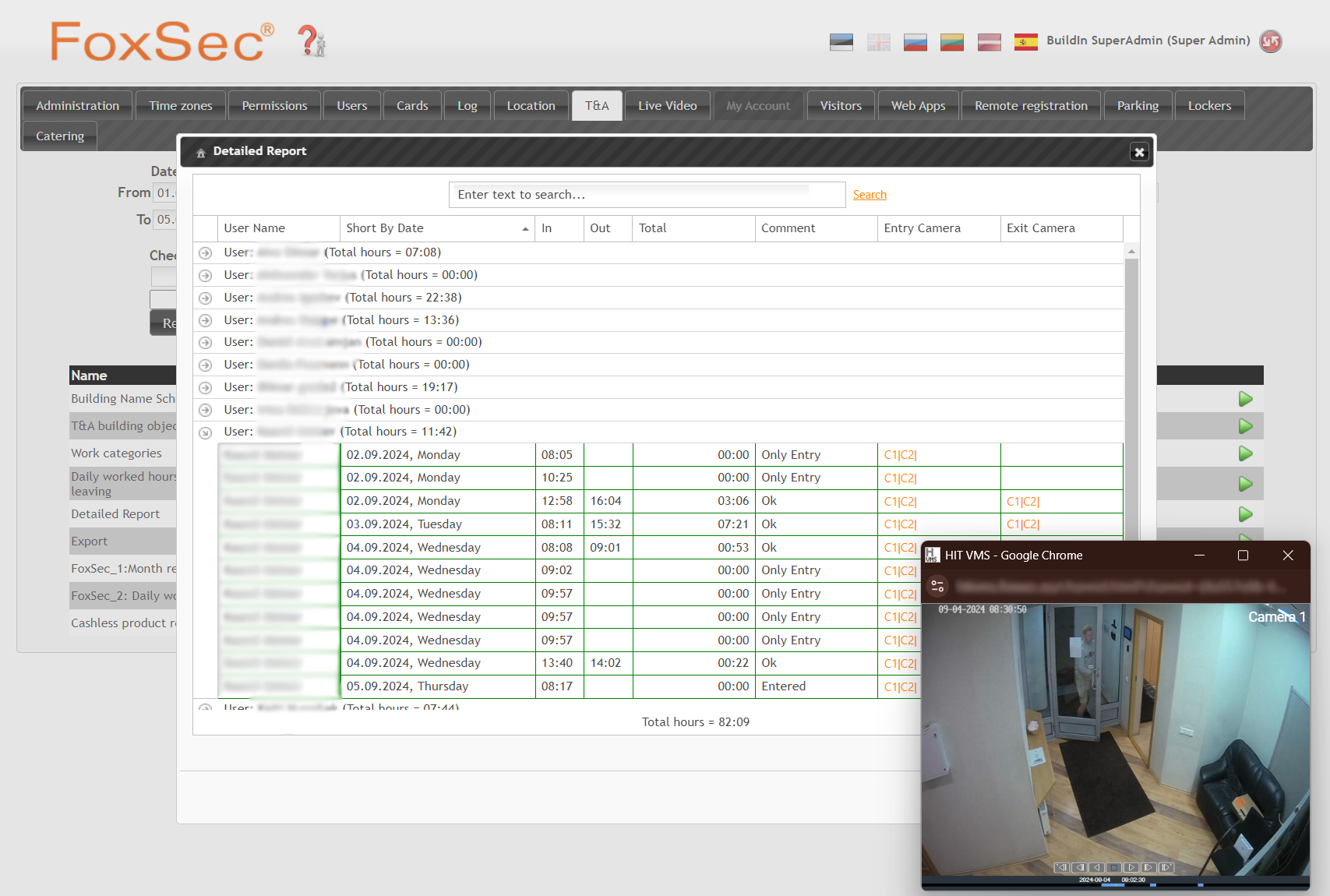1330x896 pixels.
Task: Sort by the Short By Date column arrow
Action: (525, 230)
